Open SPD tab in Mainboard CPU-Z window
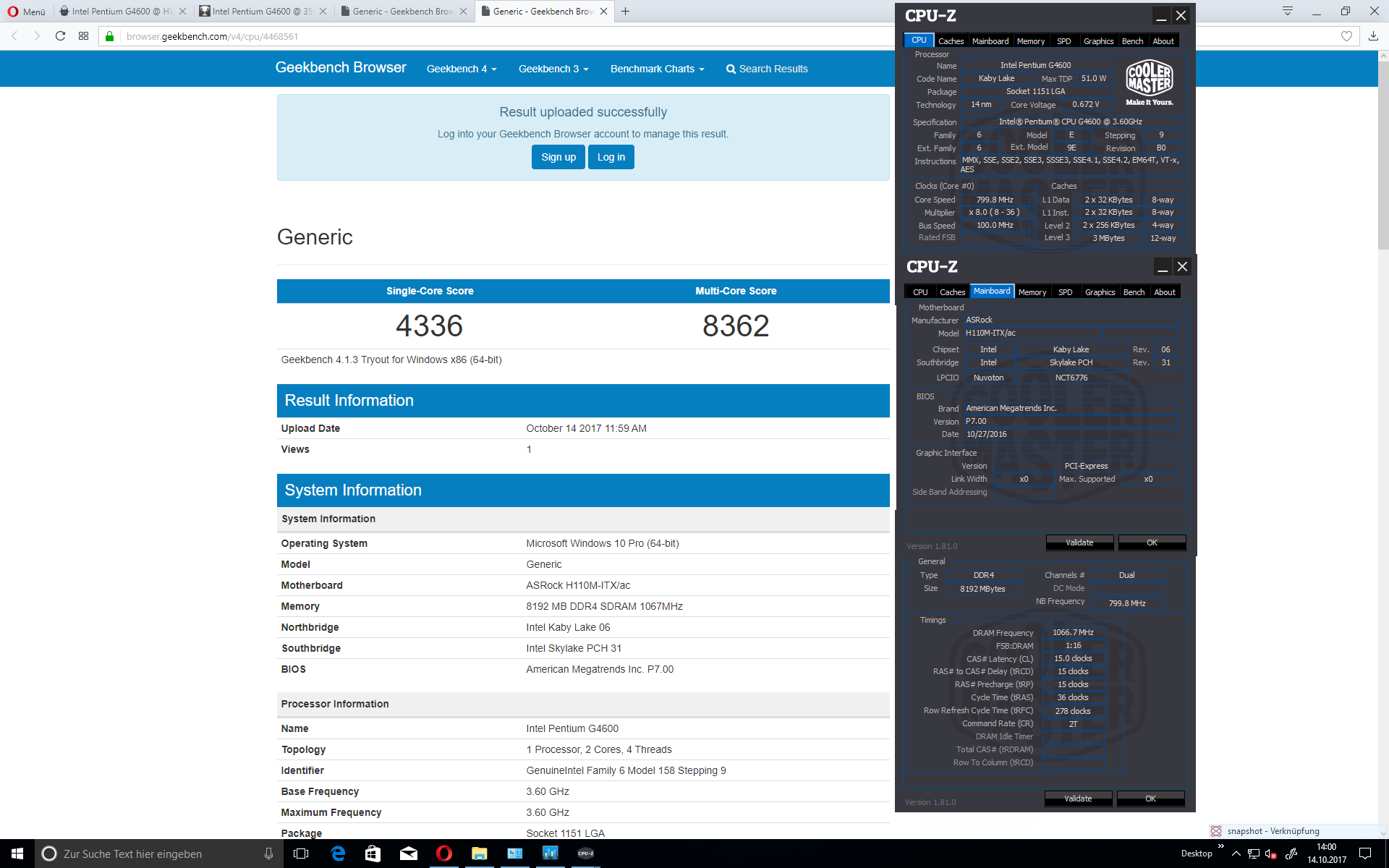Screen dimensions: 1389x868 1065,292
